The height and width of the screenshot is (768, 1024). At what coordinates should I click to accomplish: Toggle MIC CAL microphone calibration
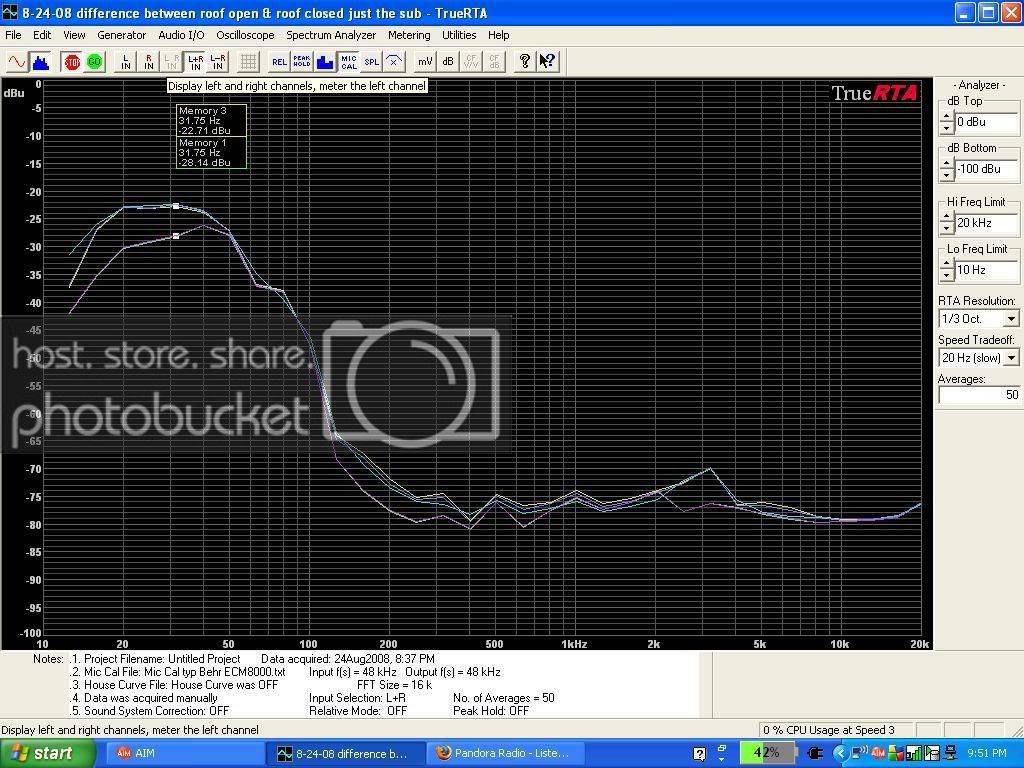point(349,62)
